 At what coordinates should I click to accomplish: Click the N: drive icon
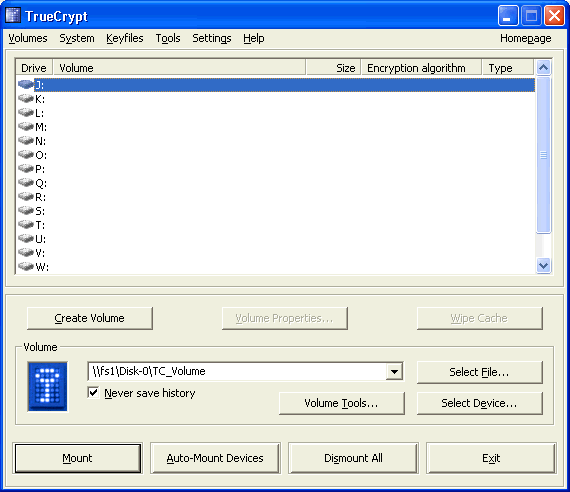click(x=26, y=141)
